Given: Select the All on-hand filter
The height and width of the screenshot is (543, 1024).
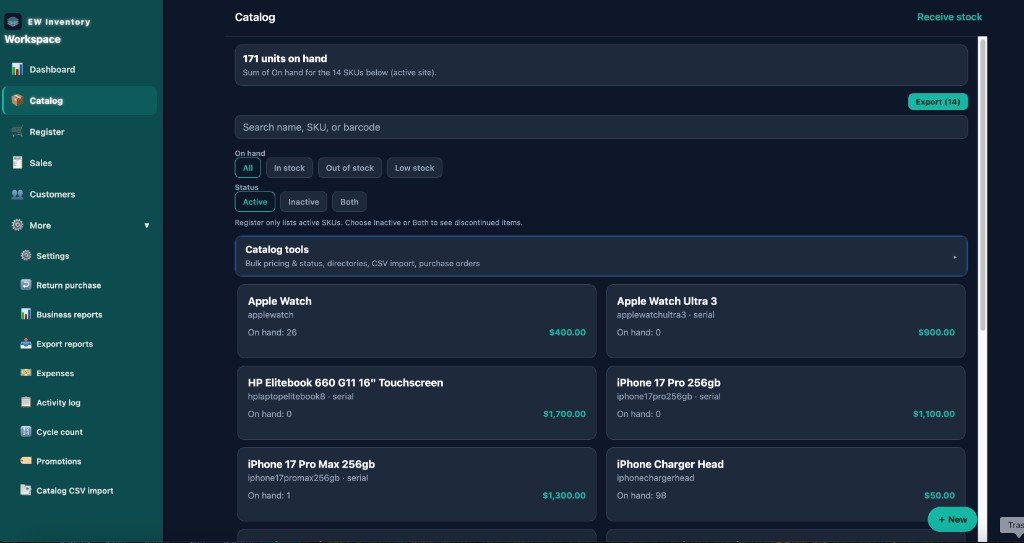Looking at the screenshot, I should [248, 168].
